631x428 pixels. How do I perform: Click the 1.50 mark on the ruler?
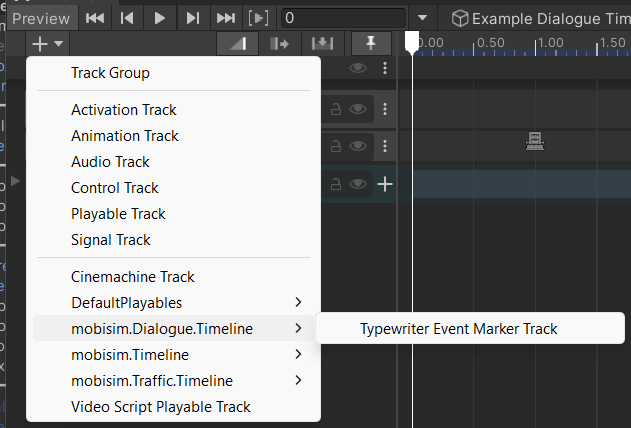click(x=612, y=43)
